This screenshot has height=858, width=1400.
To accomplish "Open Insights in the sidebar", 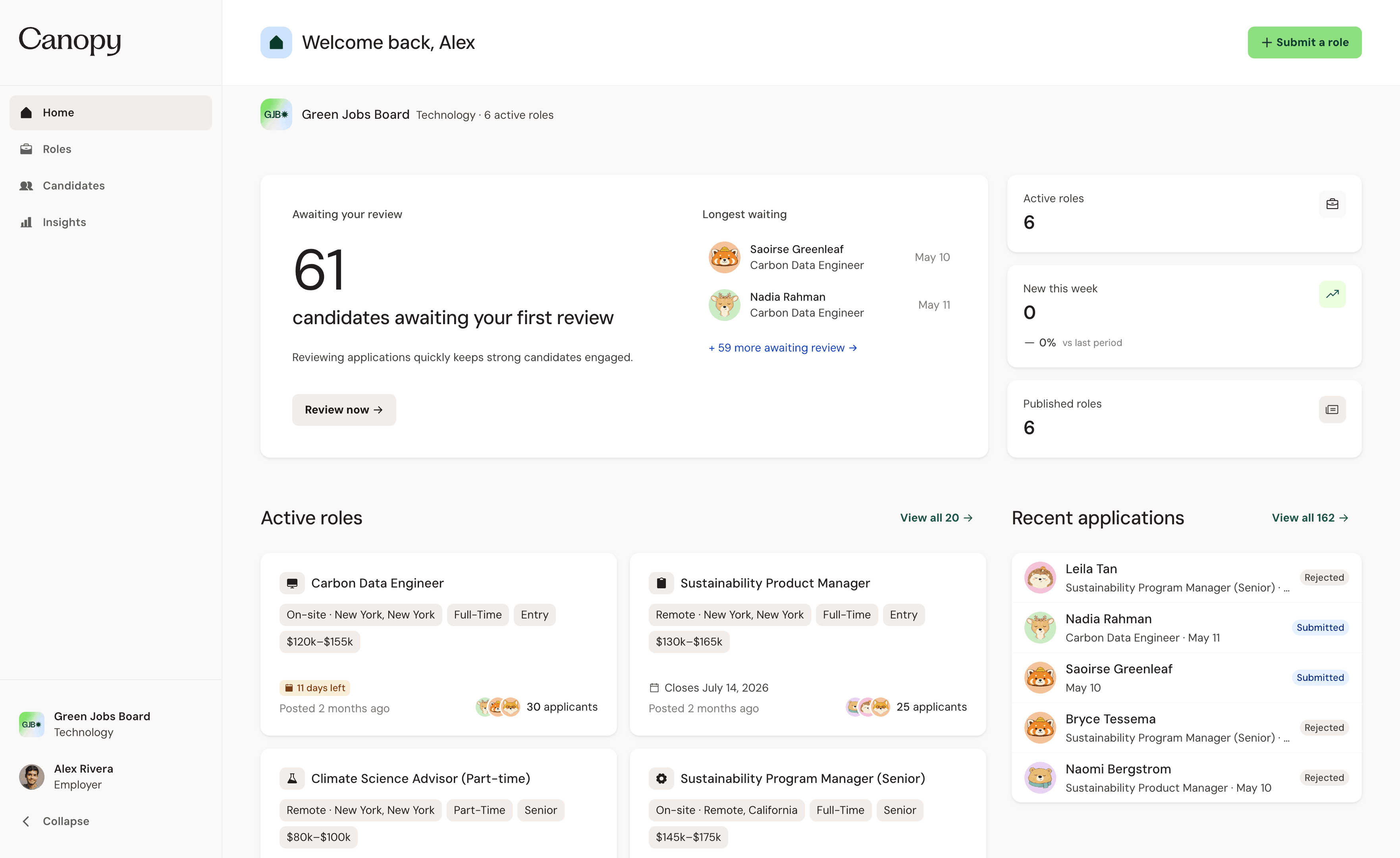I will 111,222.
